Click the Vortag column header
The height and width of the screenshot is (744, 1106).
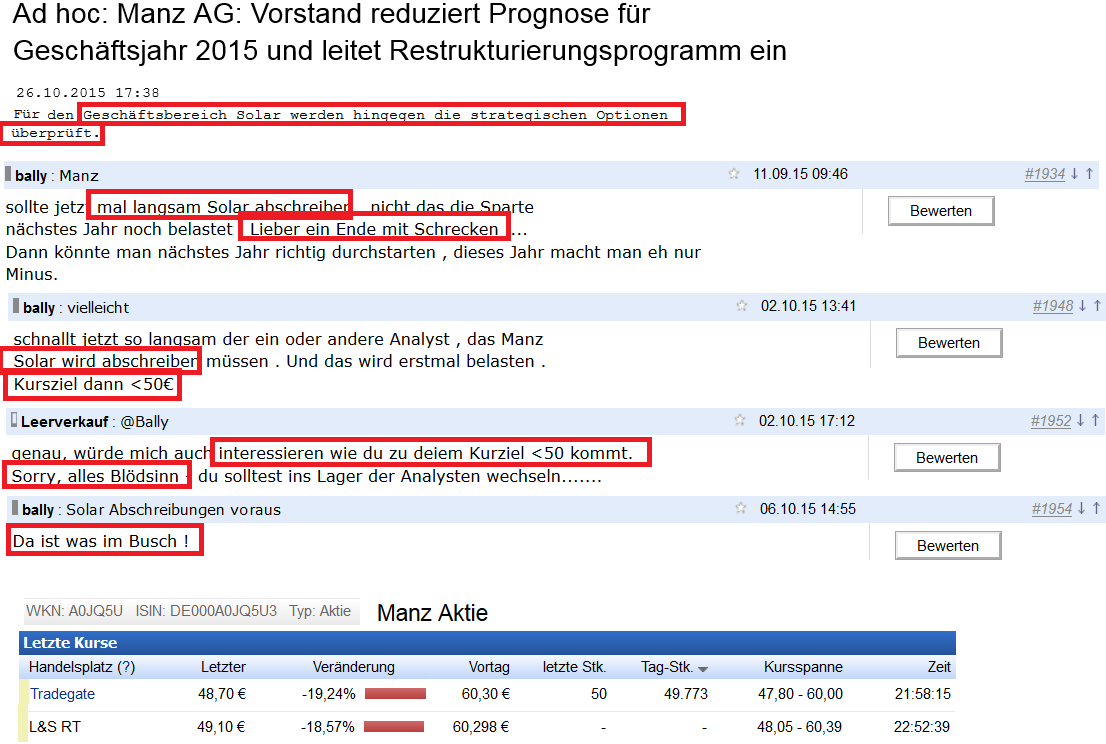click(489, 667)
